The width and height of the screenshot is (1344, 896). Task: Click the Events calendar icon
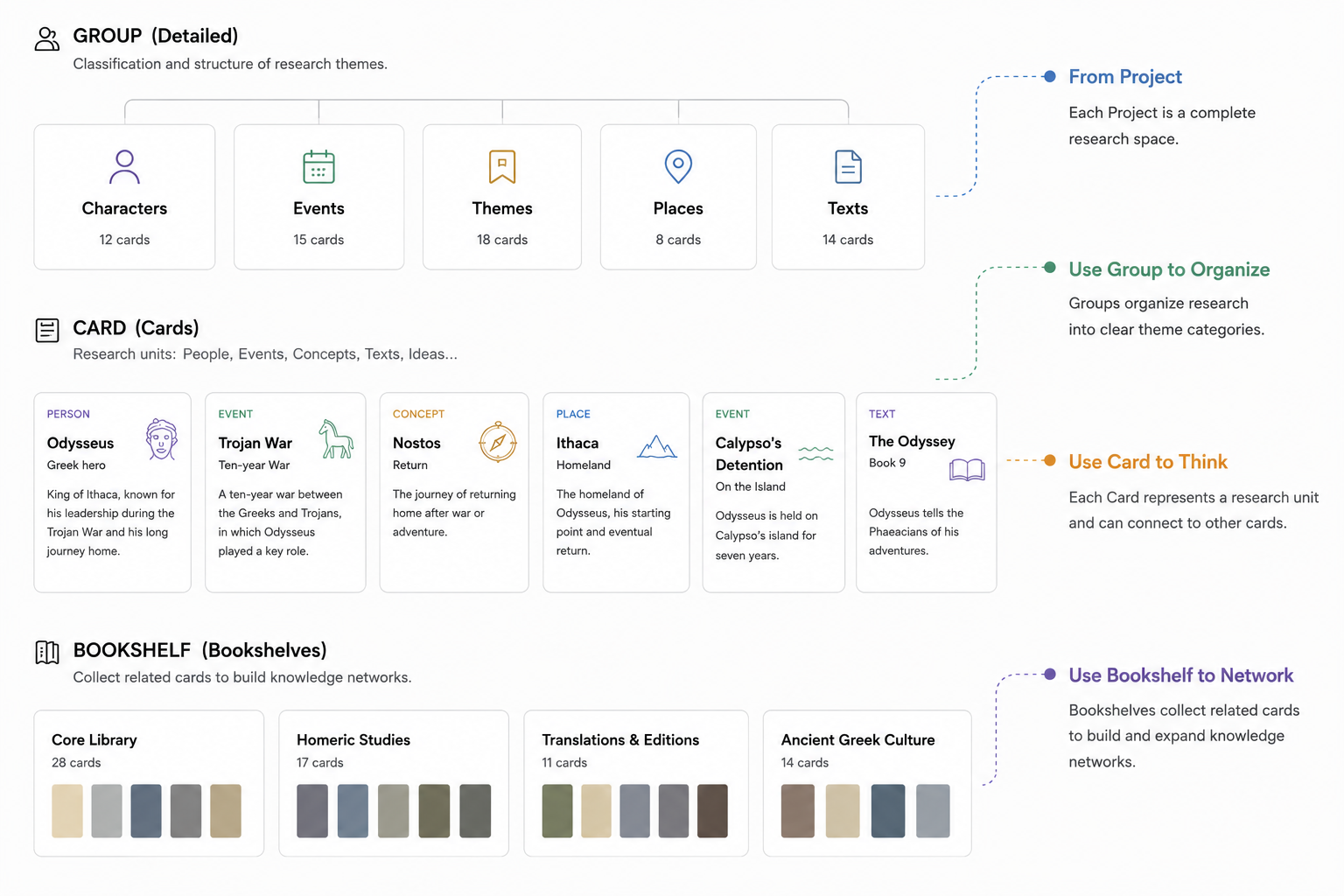pyautogui.click(x=318, y=166)
